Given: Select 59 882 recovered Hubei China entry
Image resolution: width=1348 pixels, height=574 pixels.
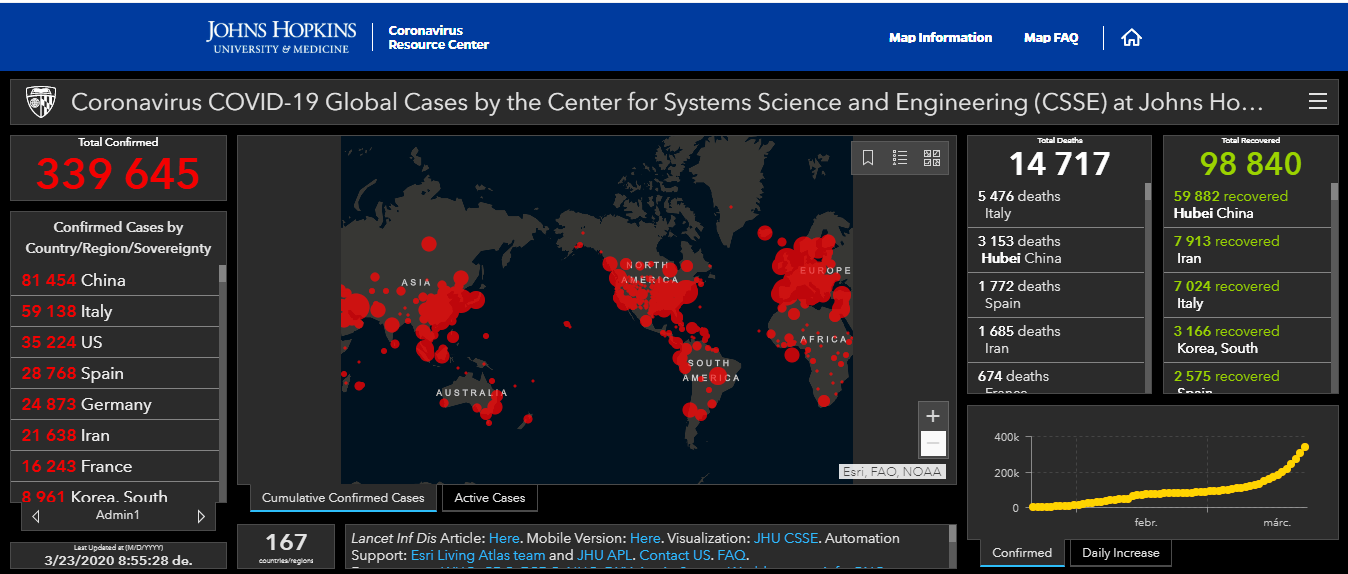Looking at the screenshot, I should pos(1247,205).
